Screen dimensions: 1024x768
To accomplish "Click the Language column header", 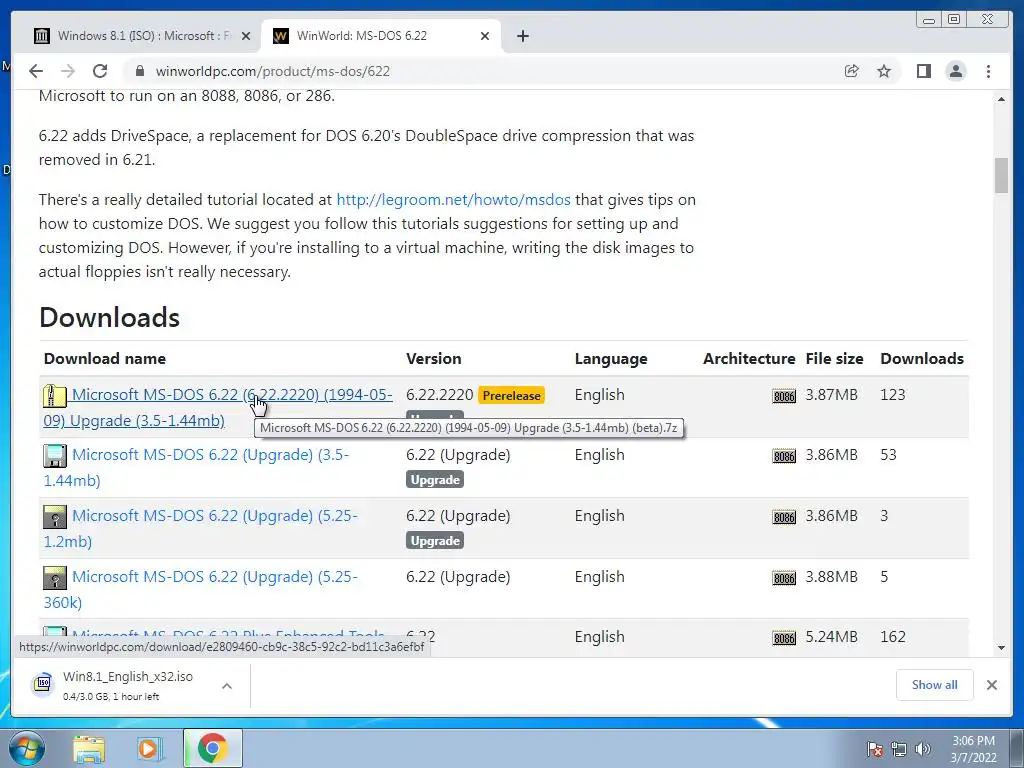I will click(611, 359).
